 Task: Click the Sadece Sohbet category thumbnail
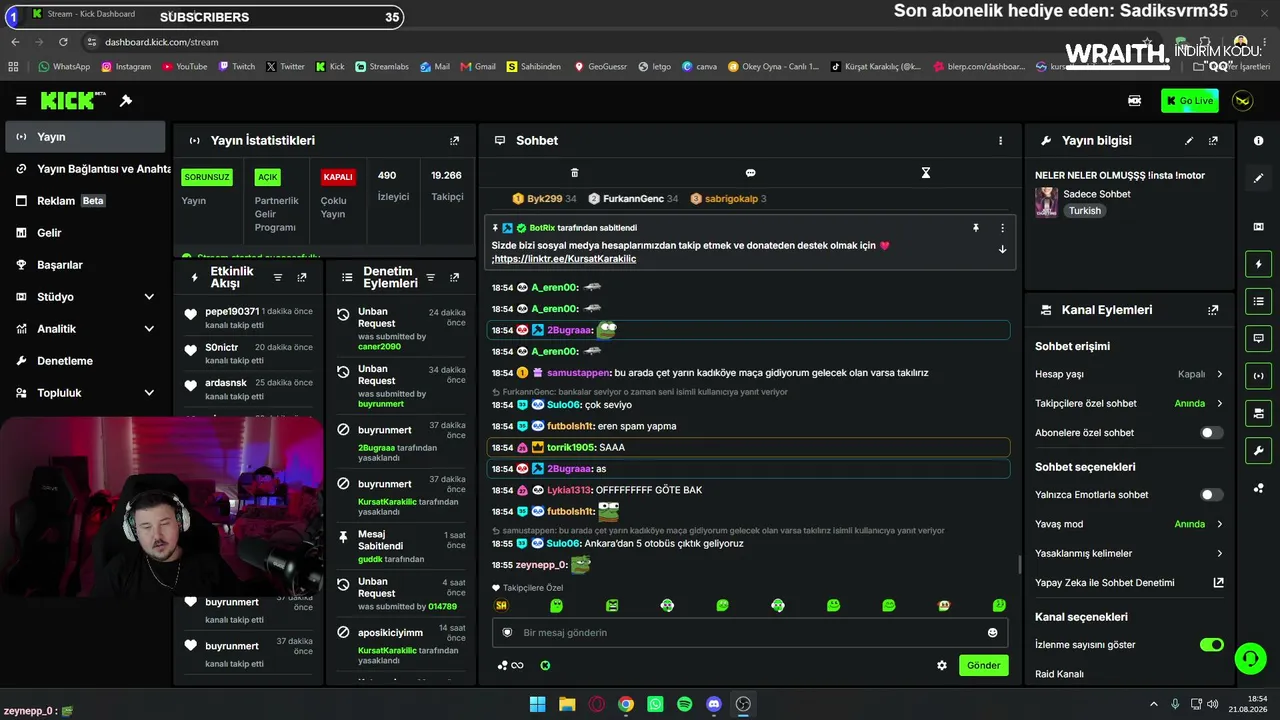coord(1046,202)
